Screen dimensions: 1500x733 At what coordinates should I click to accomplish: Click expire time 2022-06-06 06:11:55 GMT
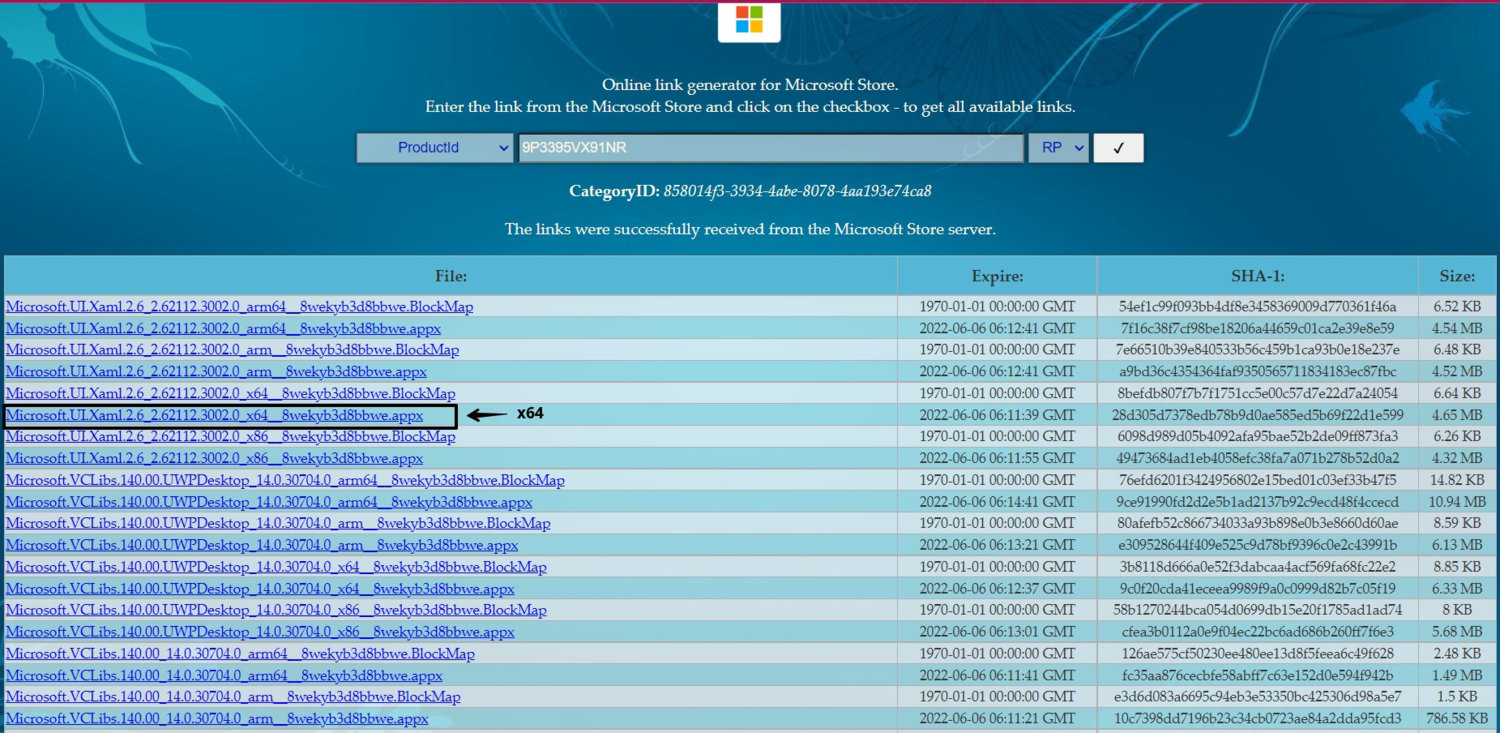(997, 458)
